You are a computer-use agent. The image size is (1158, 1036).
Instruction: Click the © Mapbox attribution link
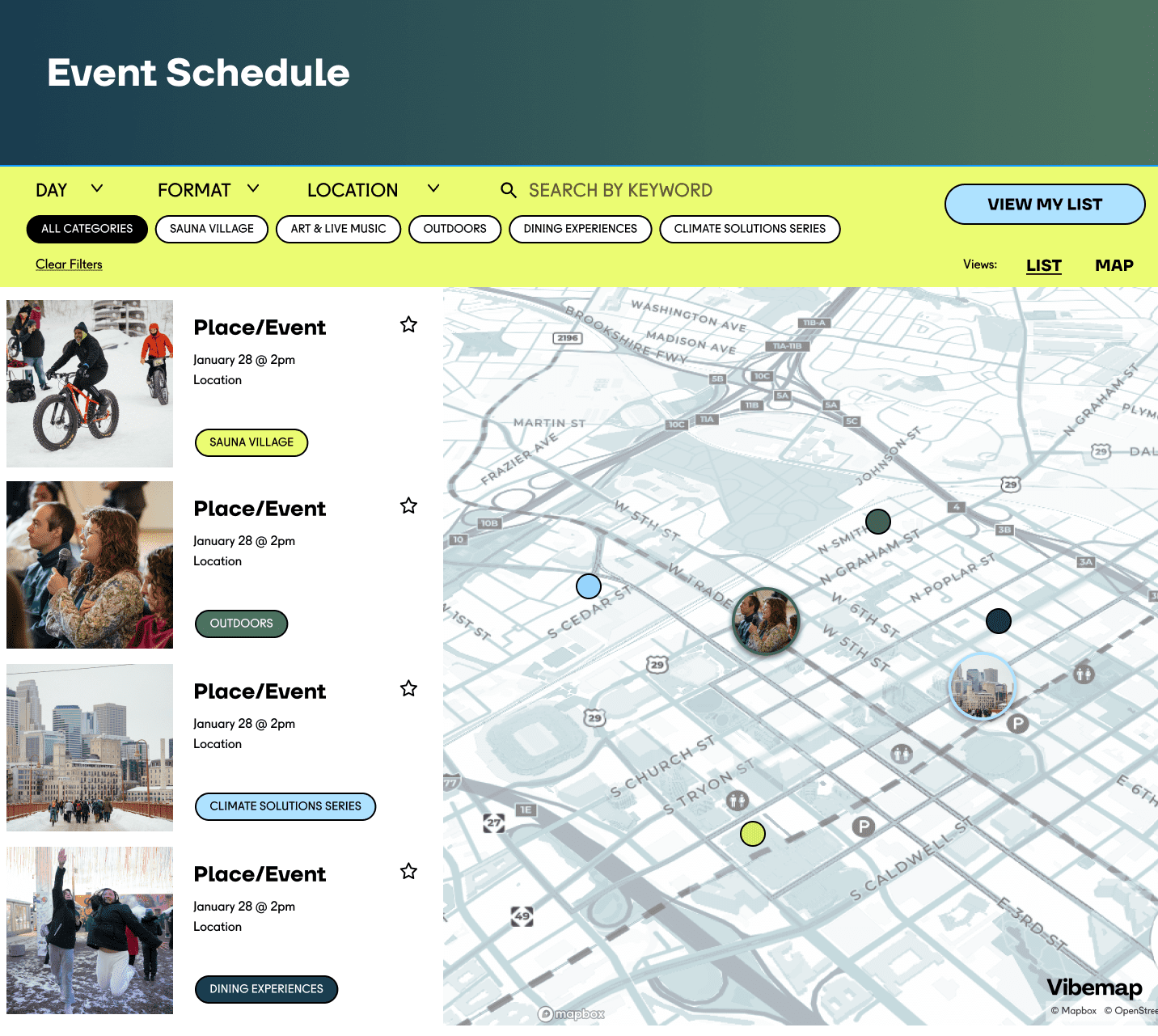[1074, 1011]
